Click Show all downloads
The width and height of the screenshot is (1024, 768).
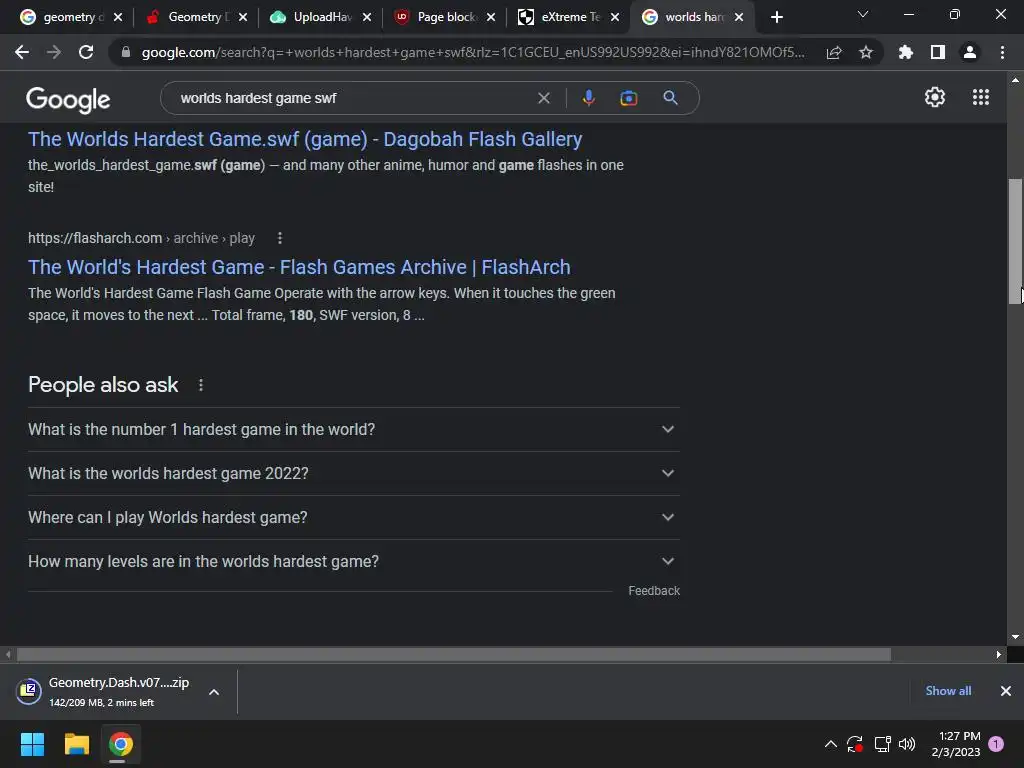tap(948, 691)
